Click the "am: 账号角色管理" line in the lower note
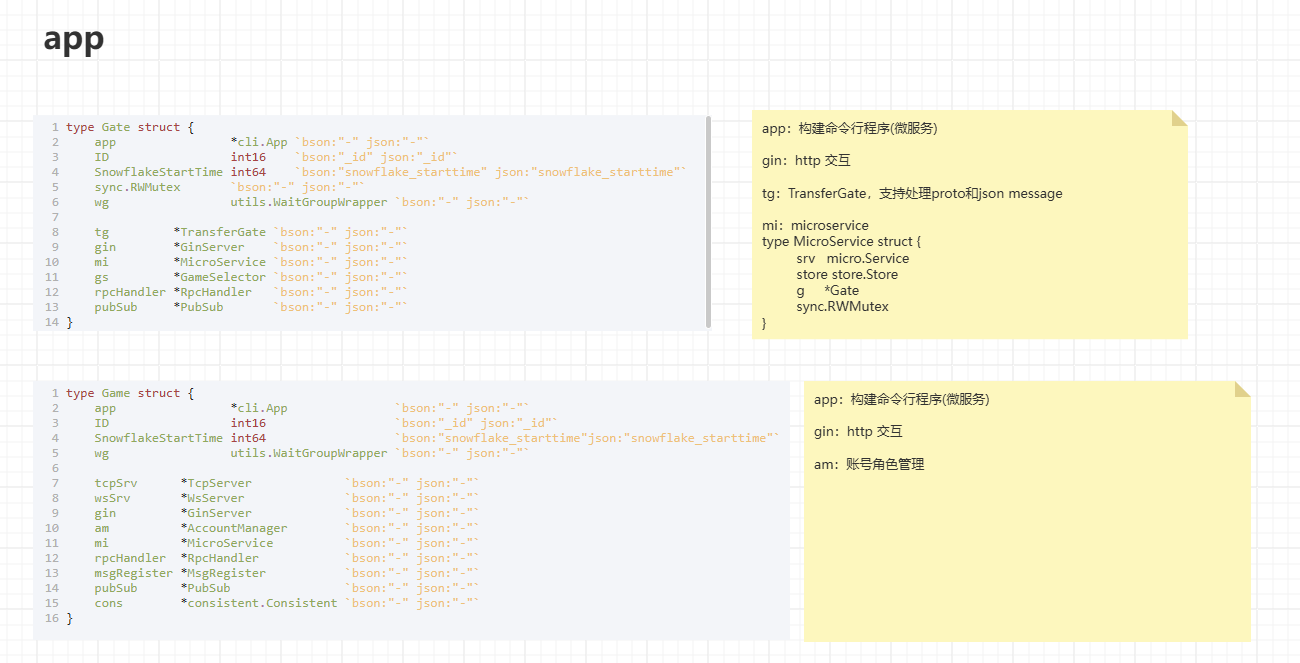1300x663 pixels. [869, 464]
